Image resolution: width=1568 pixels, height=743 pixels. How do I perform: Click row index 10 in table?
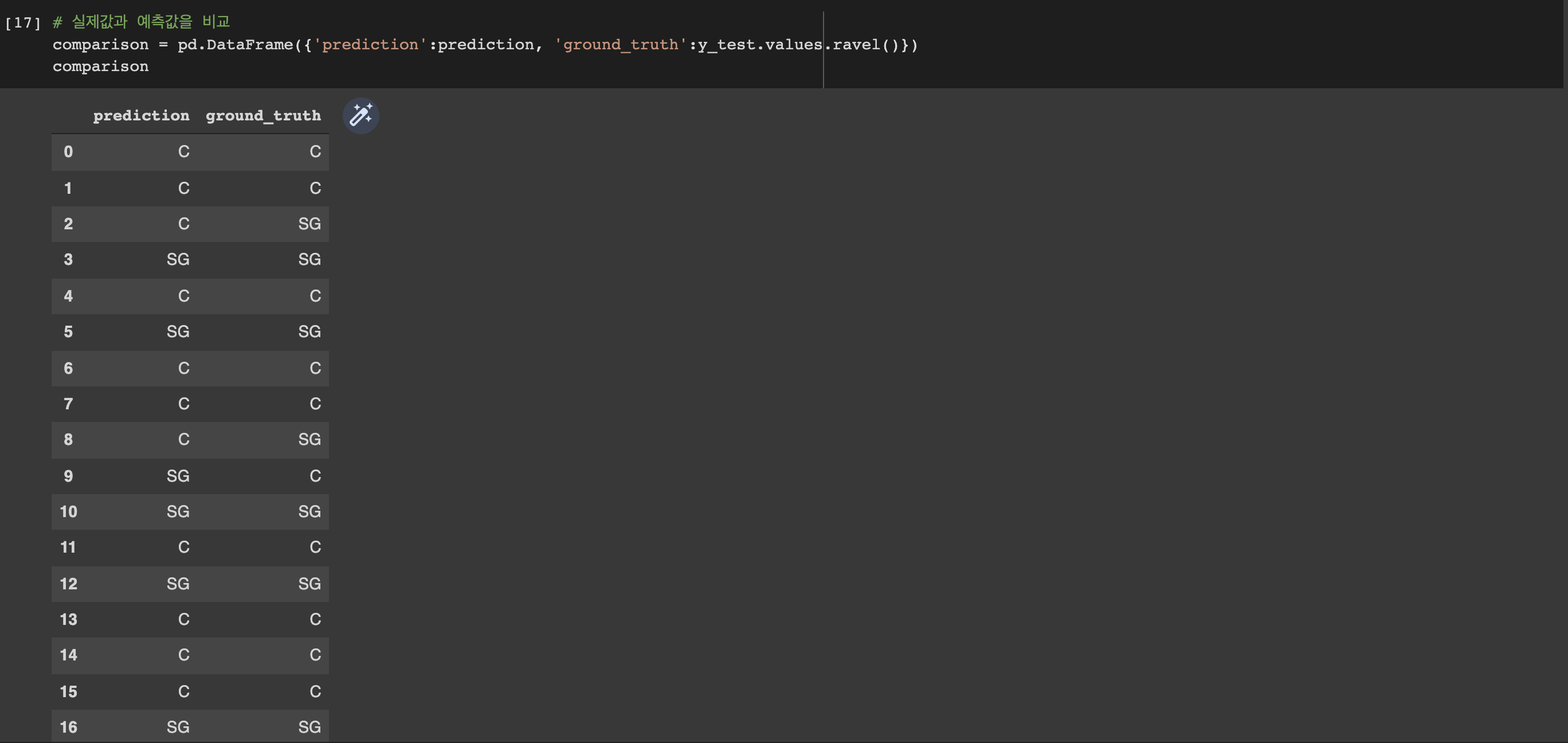[68, 511]
